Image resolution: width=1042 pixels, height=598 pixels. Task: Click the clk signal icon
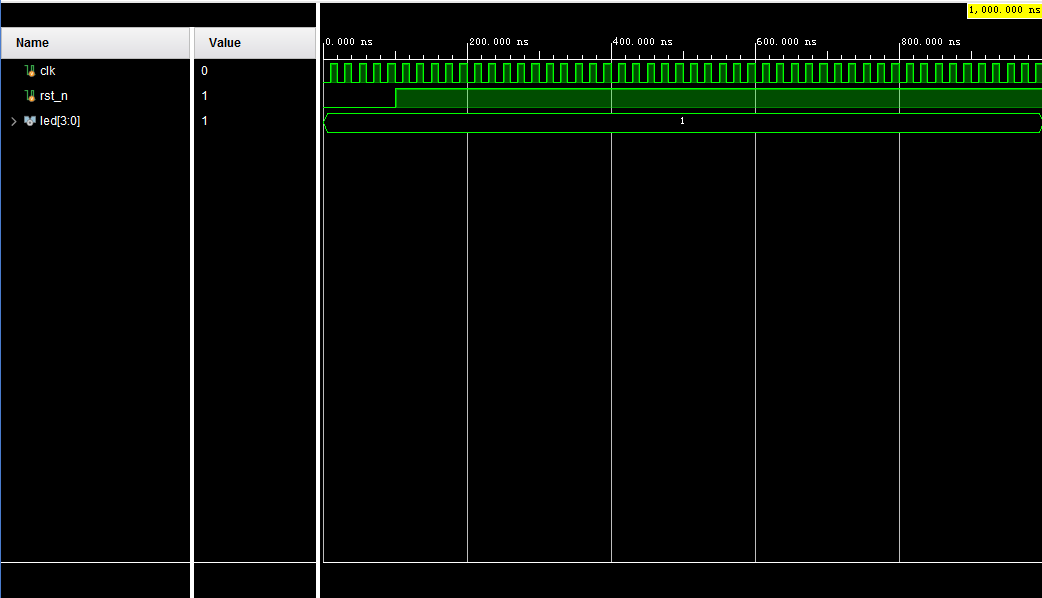[30, 70]
